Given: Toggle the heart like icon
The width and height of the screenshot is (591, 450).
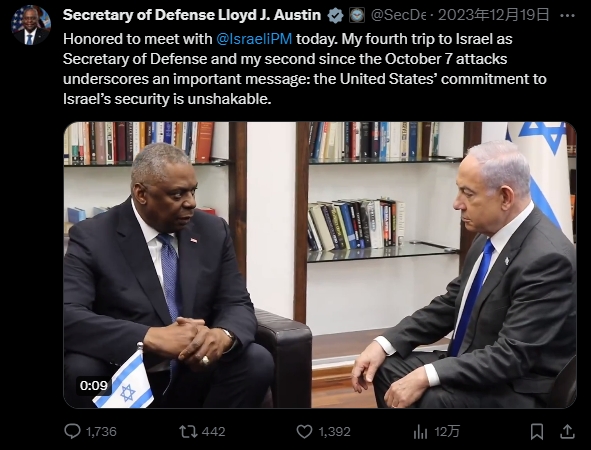Looking at the screenshot, I should [305, 432].
